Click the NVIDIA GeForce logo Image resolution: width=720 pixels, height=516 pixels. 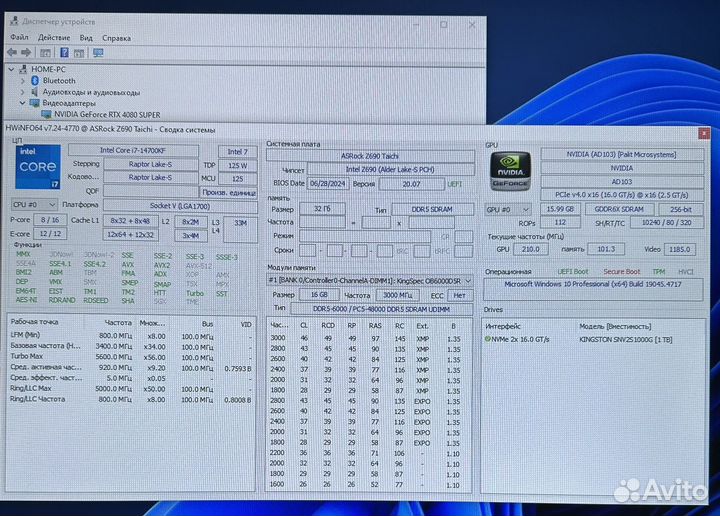click(x=510, y=172)
